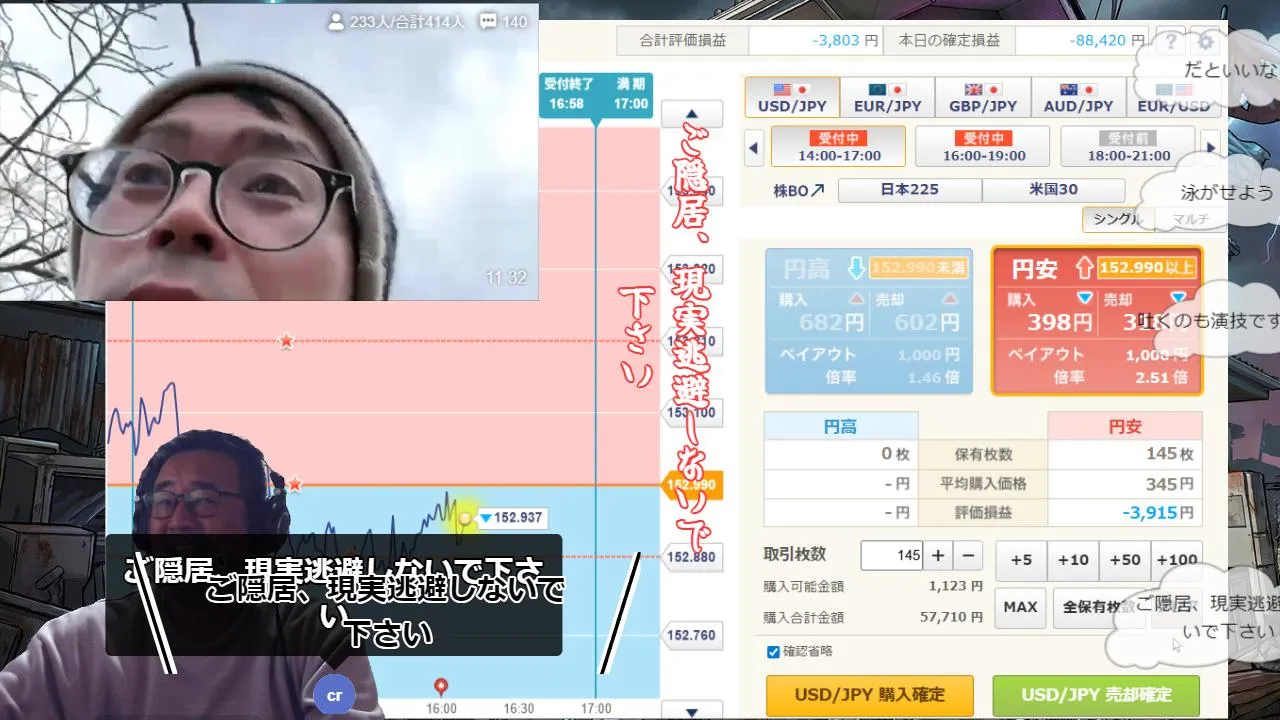Click the 平均購入価格 value 345円
Screen dimensions: 1280x720
pos(1170,483)
